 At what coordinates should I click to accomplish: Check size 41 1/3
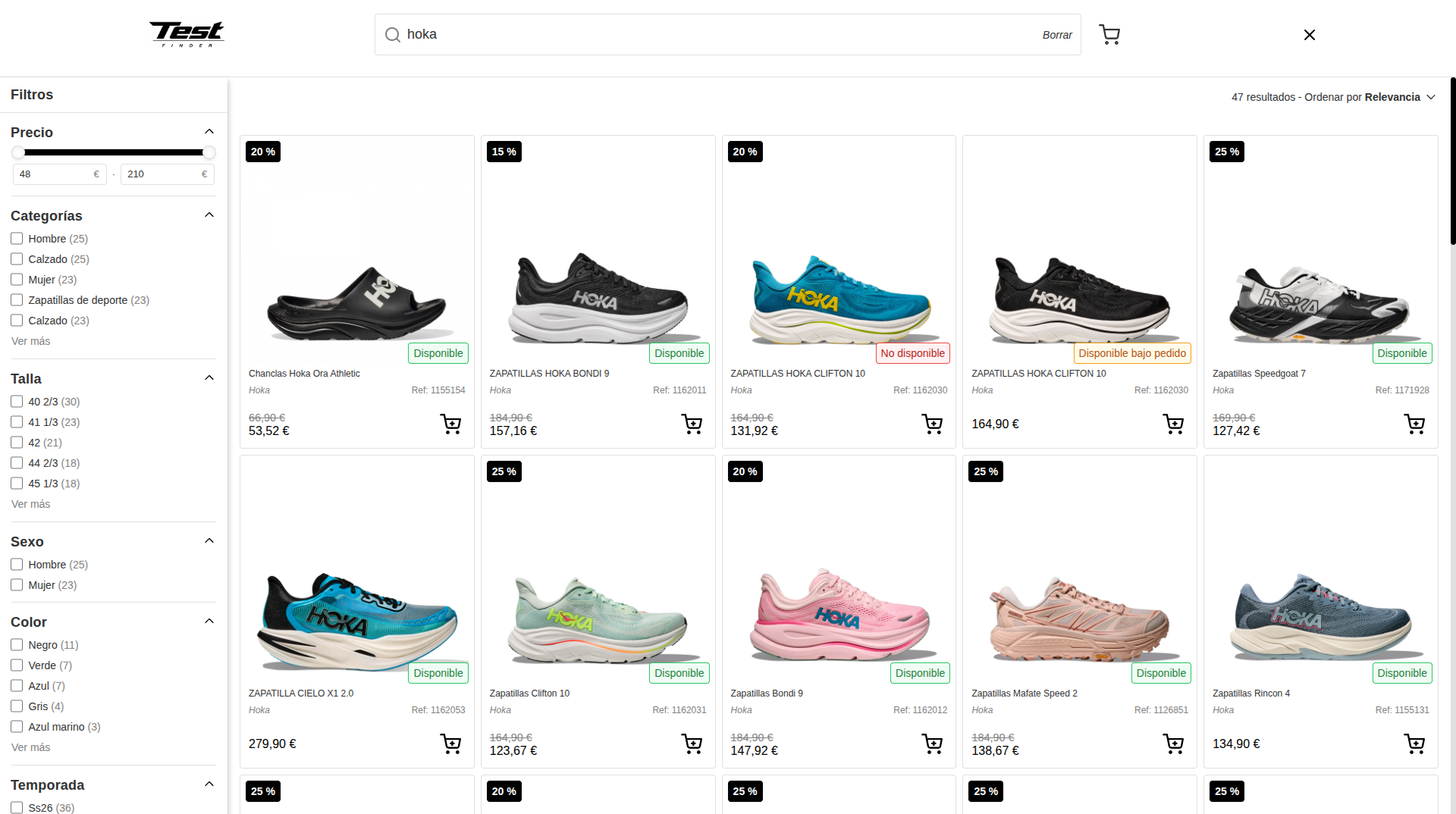click(x=17, y=422)
